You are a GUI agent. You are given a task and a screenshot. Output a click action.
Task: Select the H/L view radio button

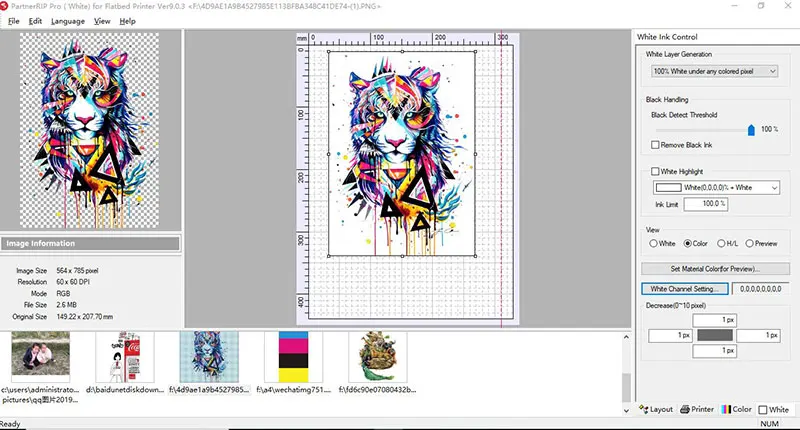coord(721,243)
